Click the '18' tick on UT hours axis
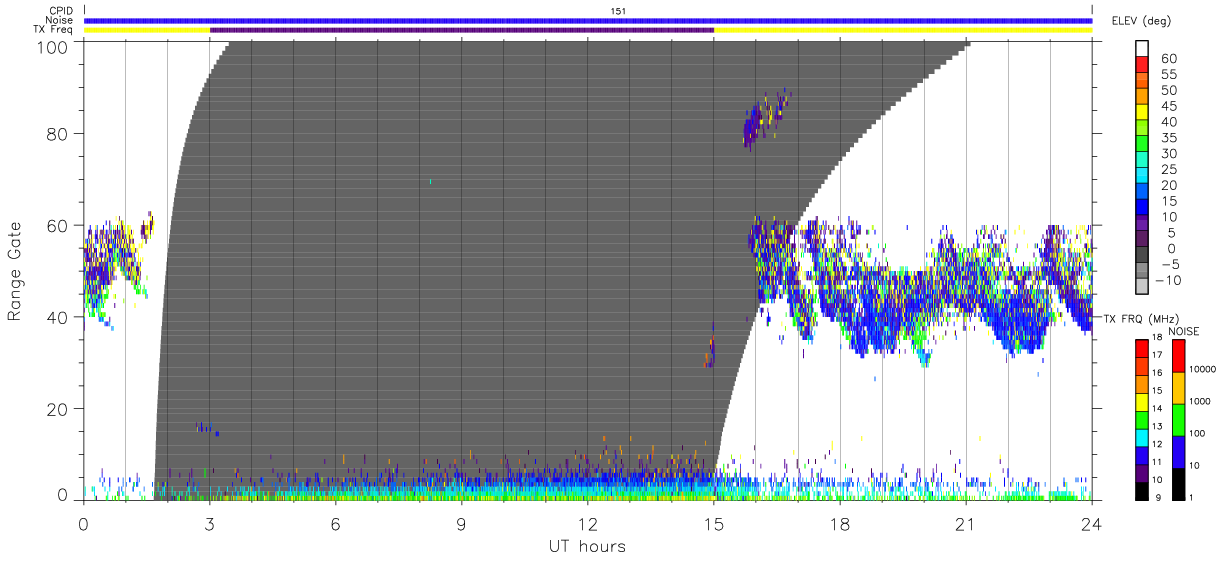Image resolution: width=1228 pixels, height=567 pixels. pyautogui.click(x=840, y=523)
